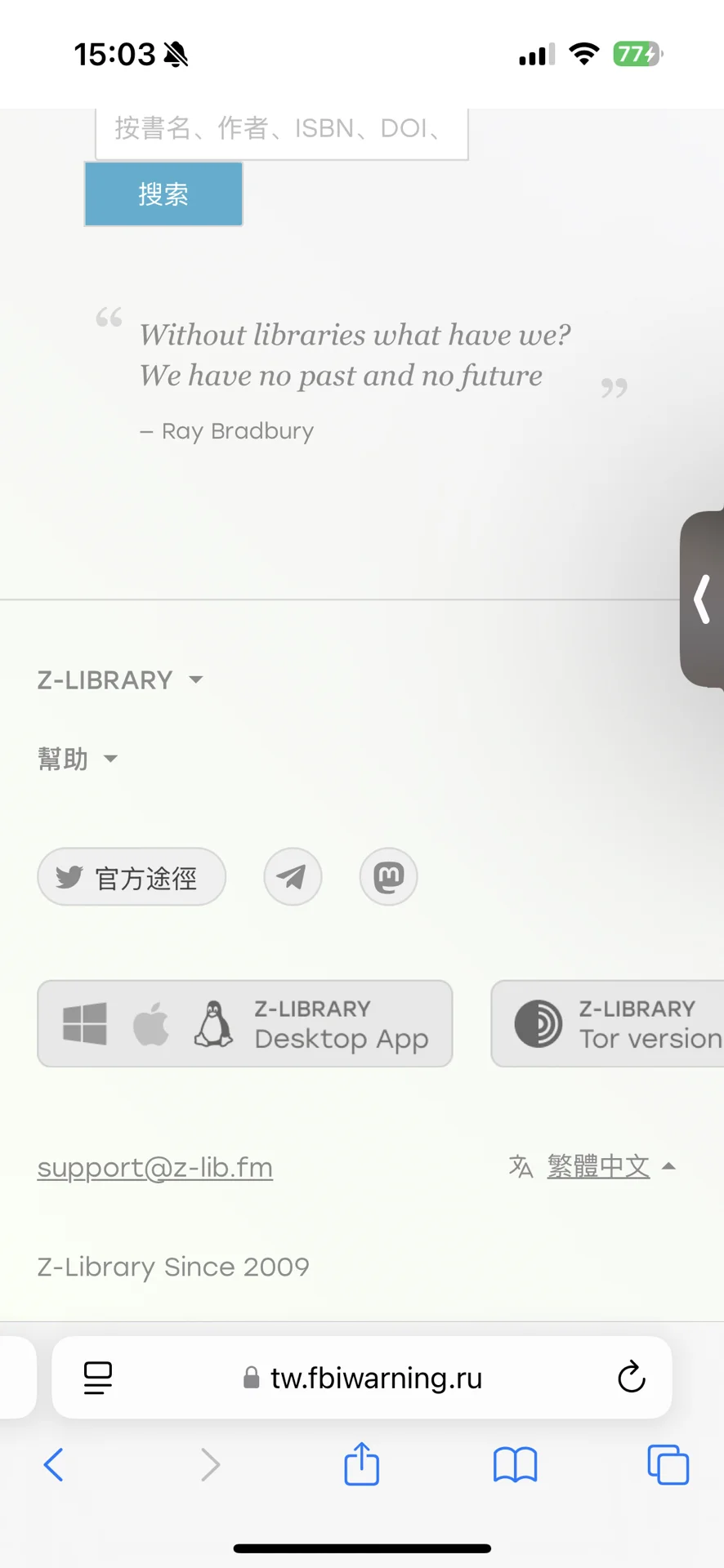Email support@z-lib.fm link
Viewport: 724px width, 1568px height.
click(155, 1167)
